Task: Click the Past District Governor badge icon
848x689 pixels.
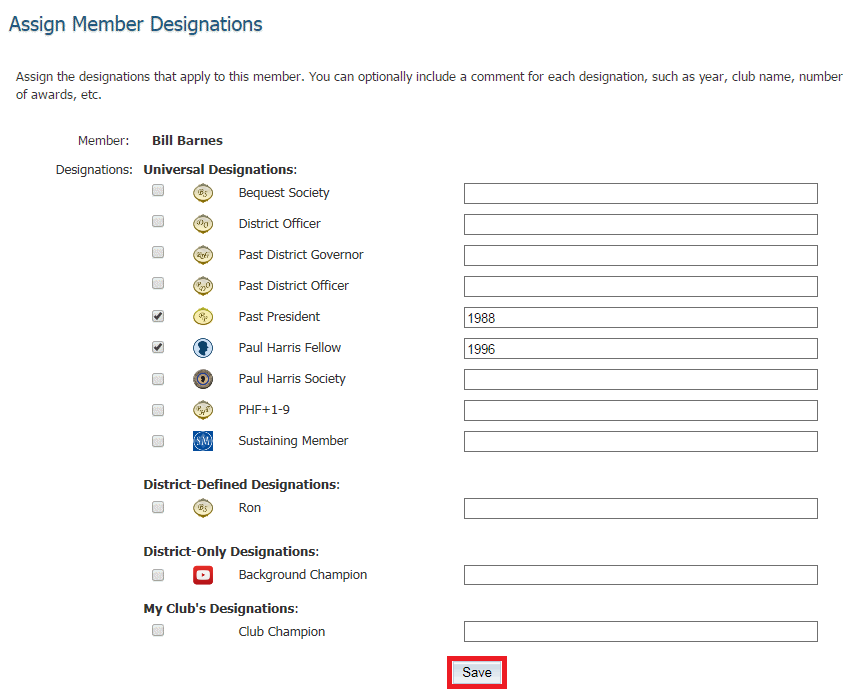Action: (203, 255)
